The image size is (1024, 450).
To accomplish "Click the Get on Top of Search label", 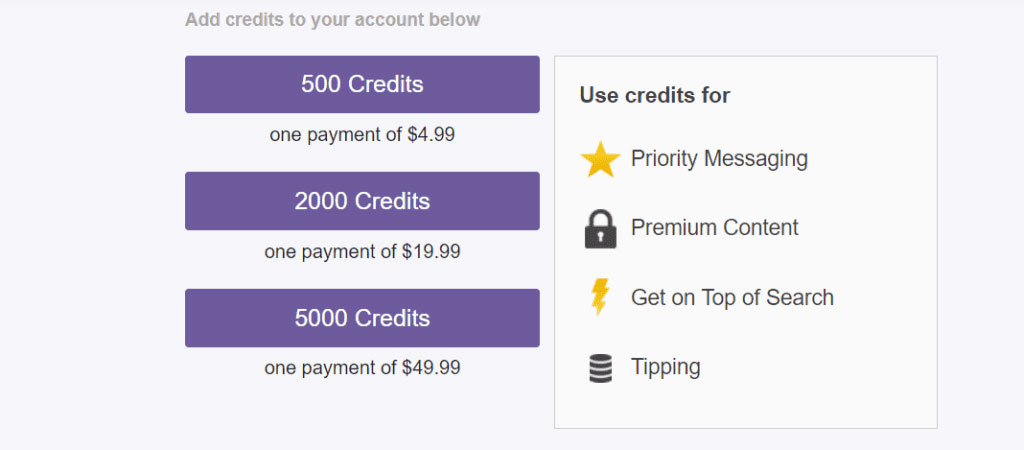I will 732,297.
